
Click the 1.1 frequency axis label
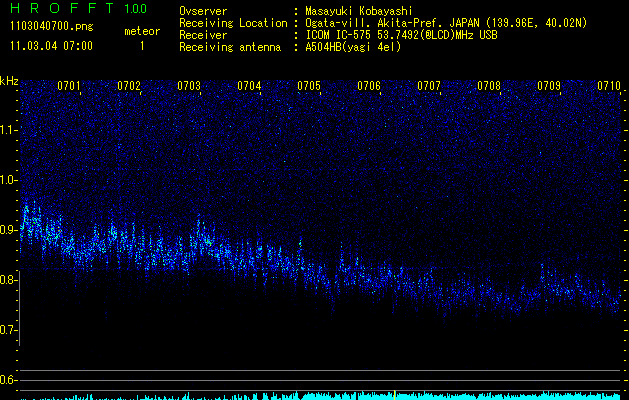[8, 130]
